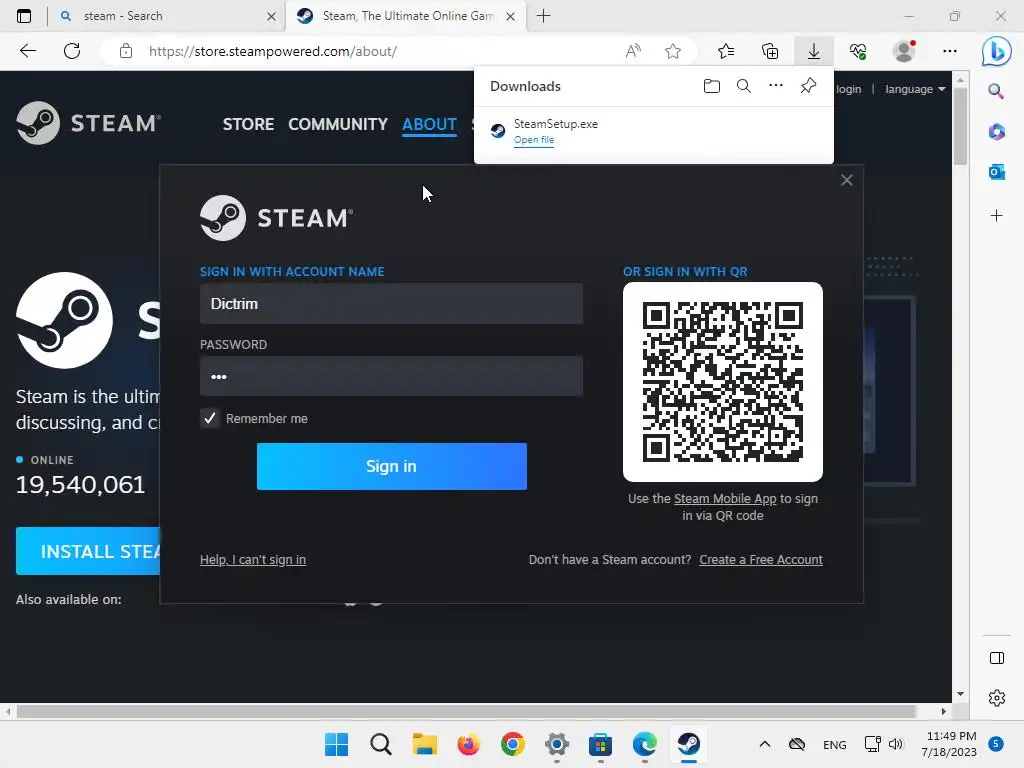The image size is (1024, 768).
Task: Launch Firefox from the taskbar
Action: tap(468, 744)
